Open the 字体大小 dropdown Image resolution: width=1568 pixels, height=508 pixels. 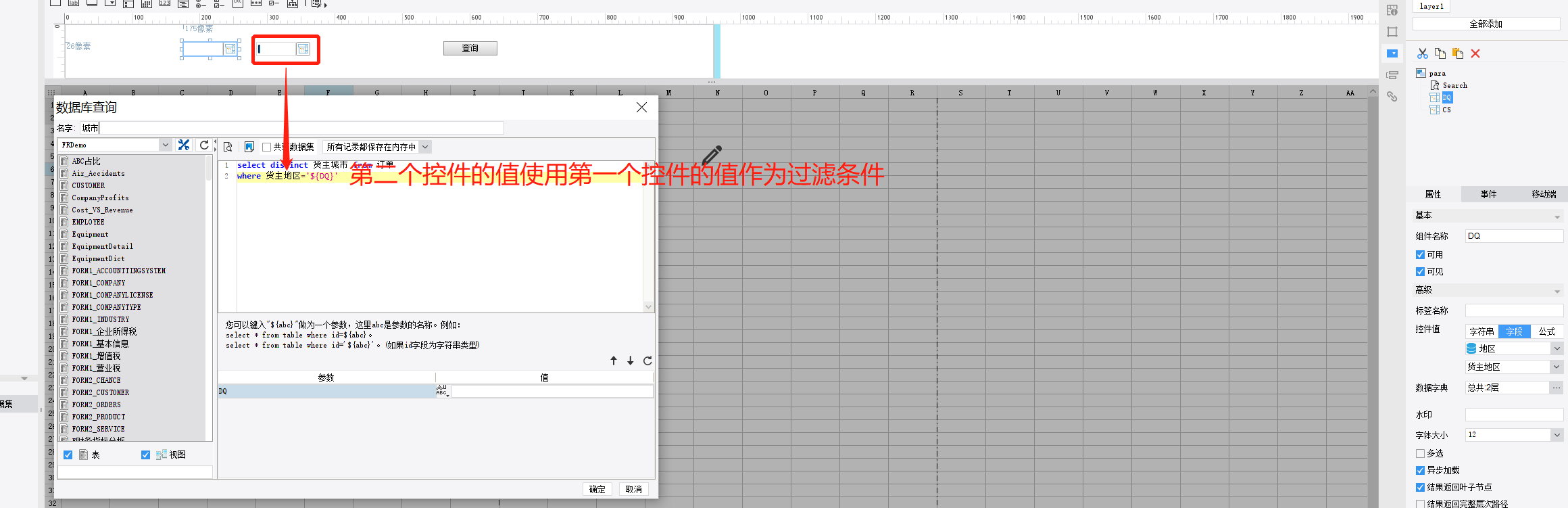point(1557,435)
